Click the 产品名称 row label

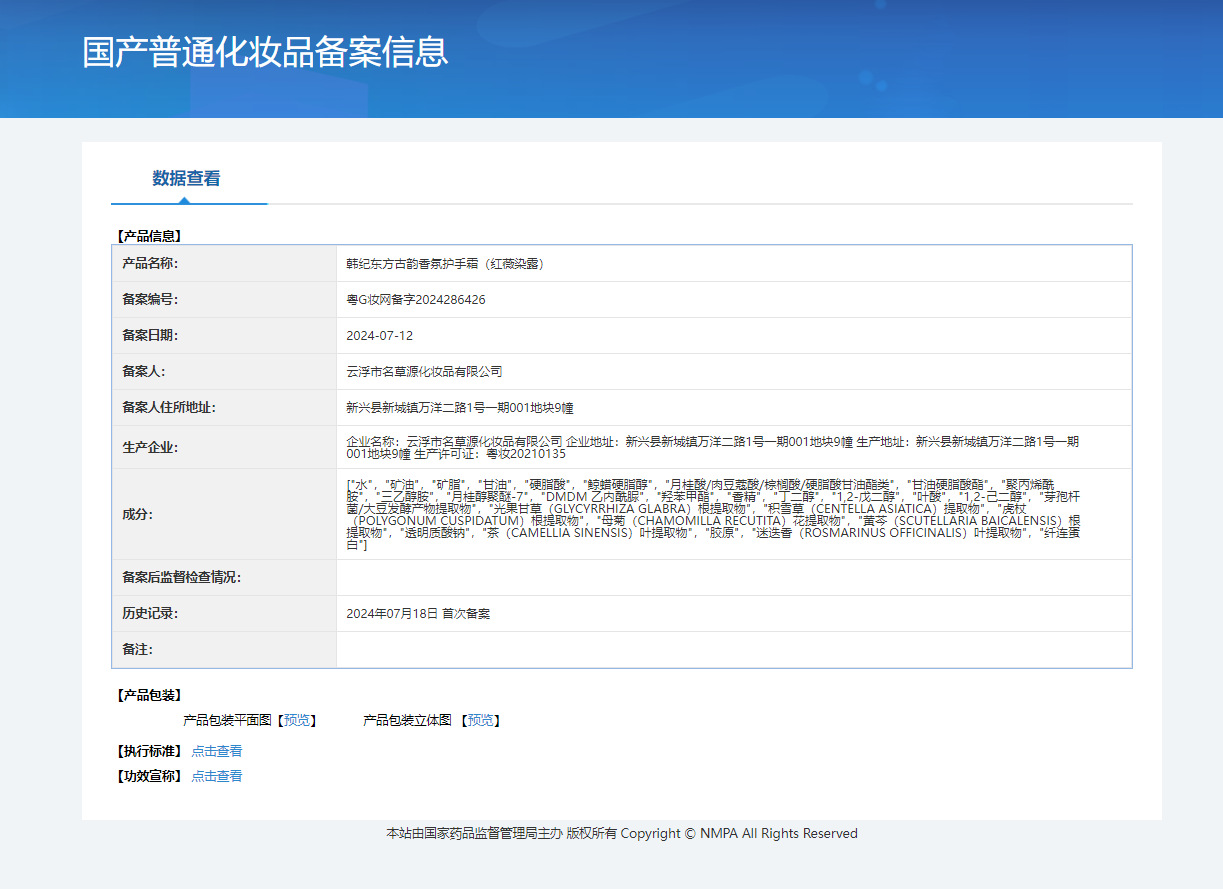click(x=150, y=264)
